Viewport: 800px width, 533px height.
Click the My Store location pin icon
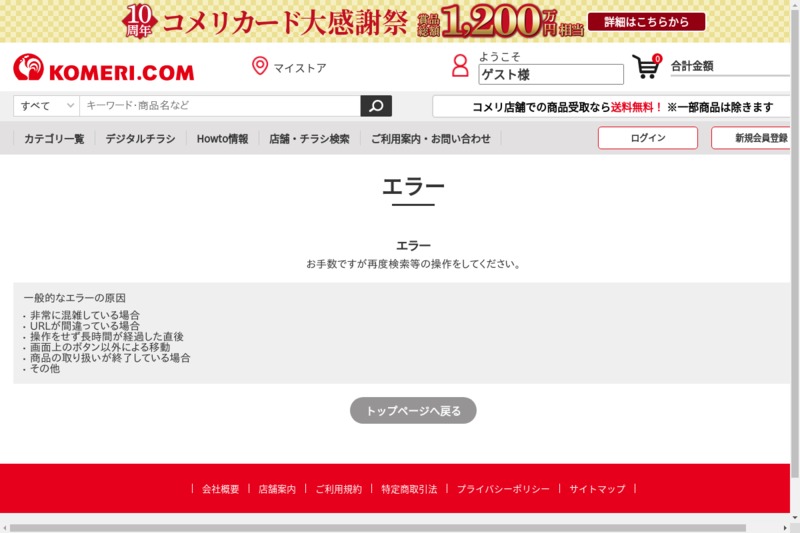pos(260,67)
